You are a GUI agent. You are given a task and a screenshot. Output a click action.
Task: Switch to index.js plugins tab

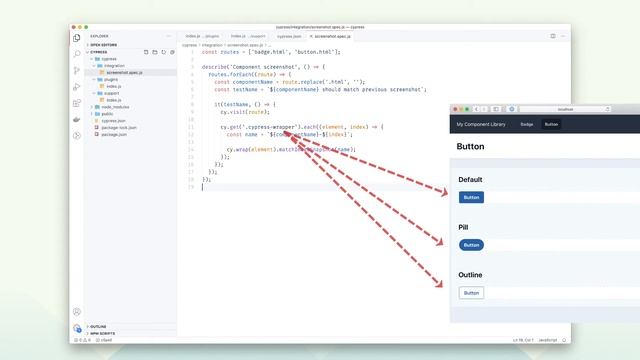pyautogui.click(x=202, y=36)
